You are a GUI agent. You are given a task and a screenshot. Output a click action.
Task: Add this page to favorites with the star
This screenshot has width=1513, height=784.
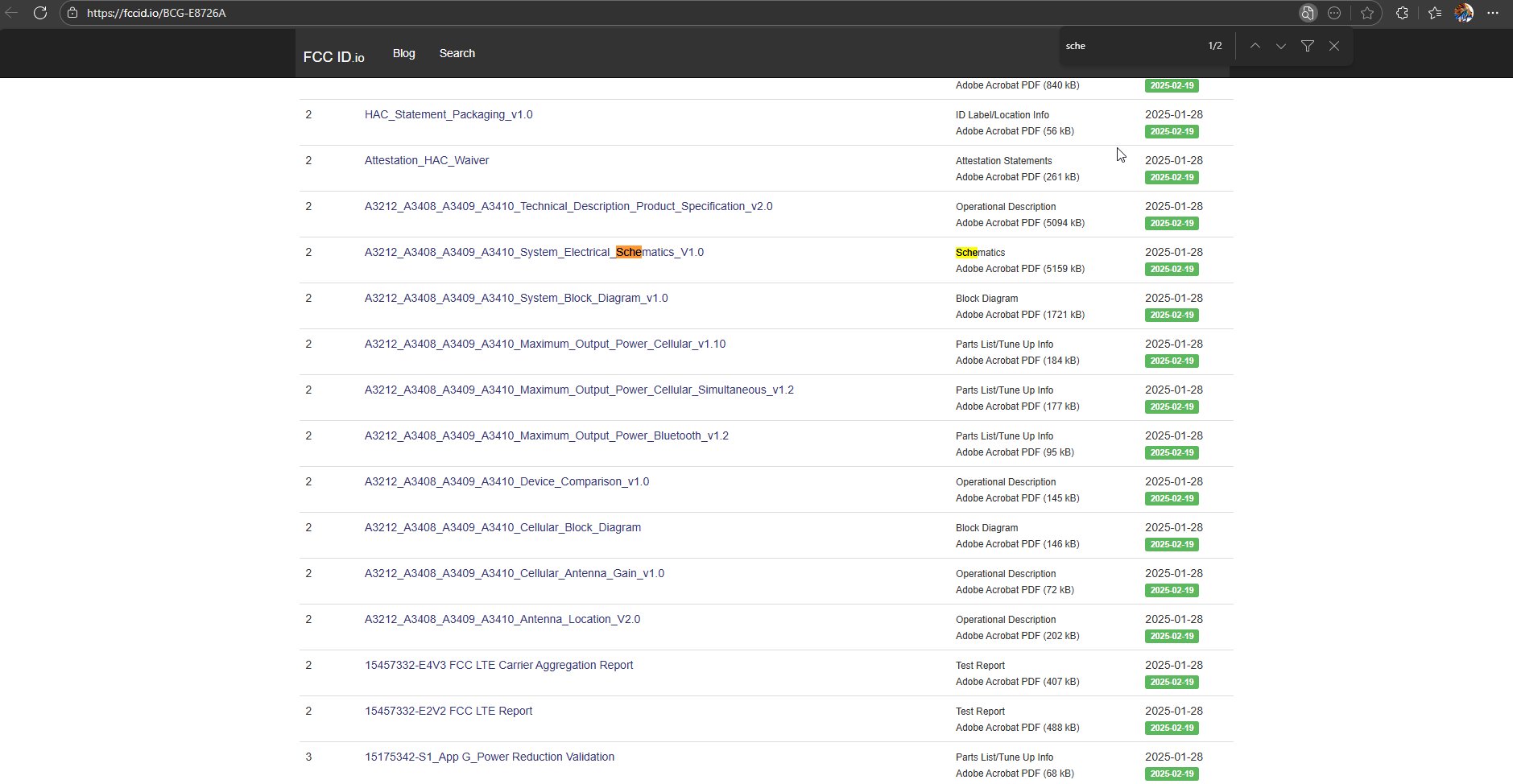point(1367,13)
